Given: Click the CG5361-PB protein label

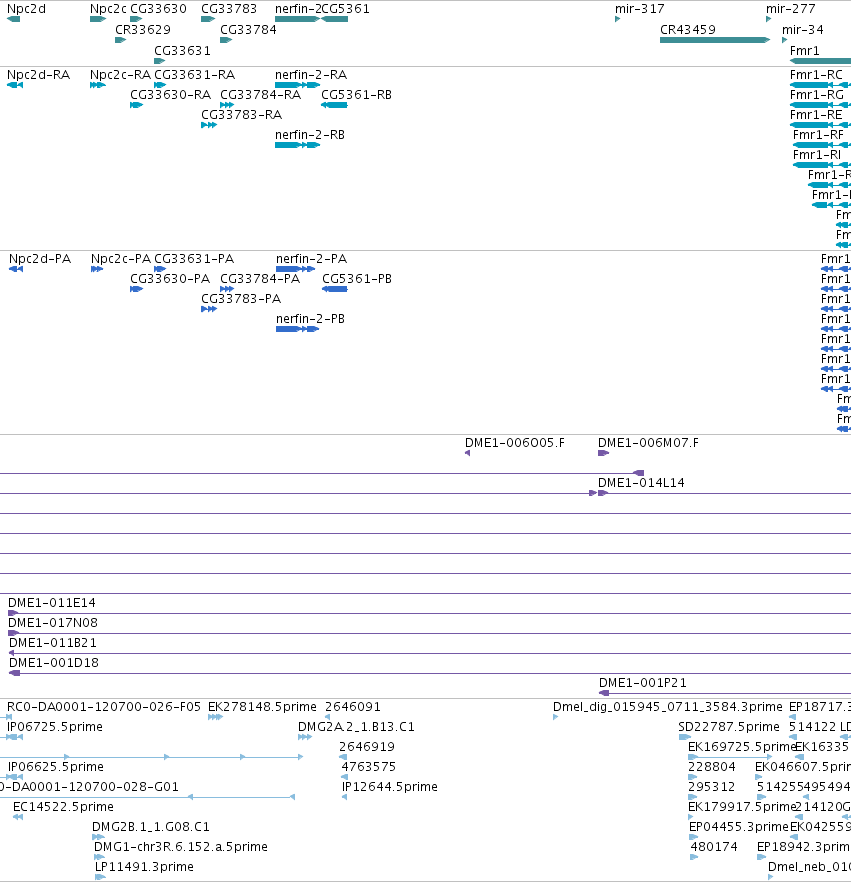Looking at the screenshot, I should pyautogui.click(x=357, y=279).
